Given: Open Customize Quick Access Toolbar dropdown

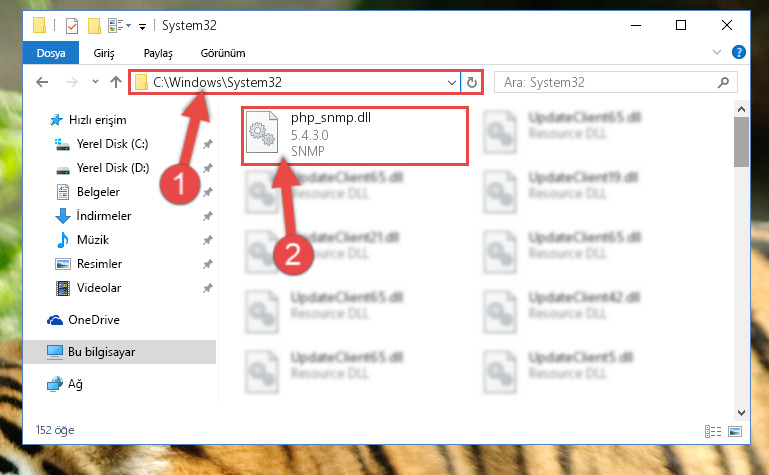Looking at the screenshot, I should 142,26.
